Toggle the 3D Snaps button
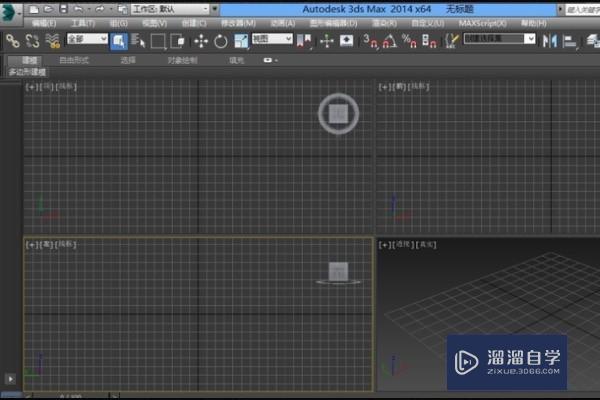600x400 pixels. tap(370, 41)
